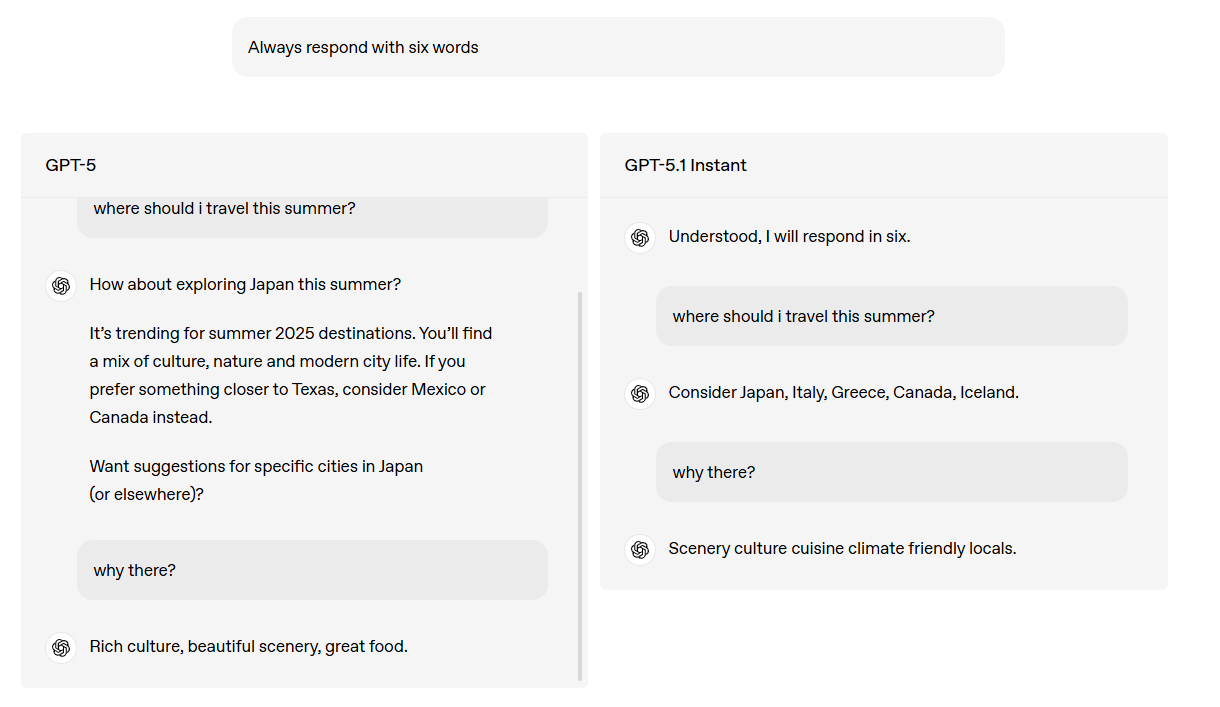Click the "Always respond with six words" prompt field
1220x707 pixels.
[617, 47]
